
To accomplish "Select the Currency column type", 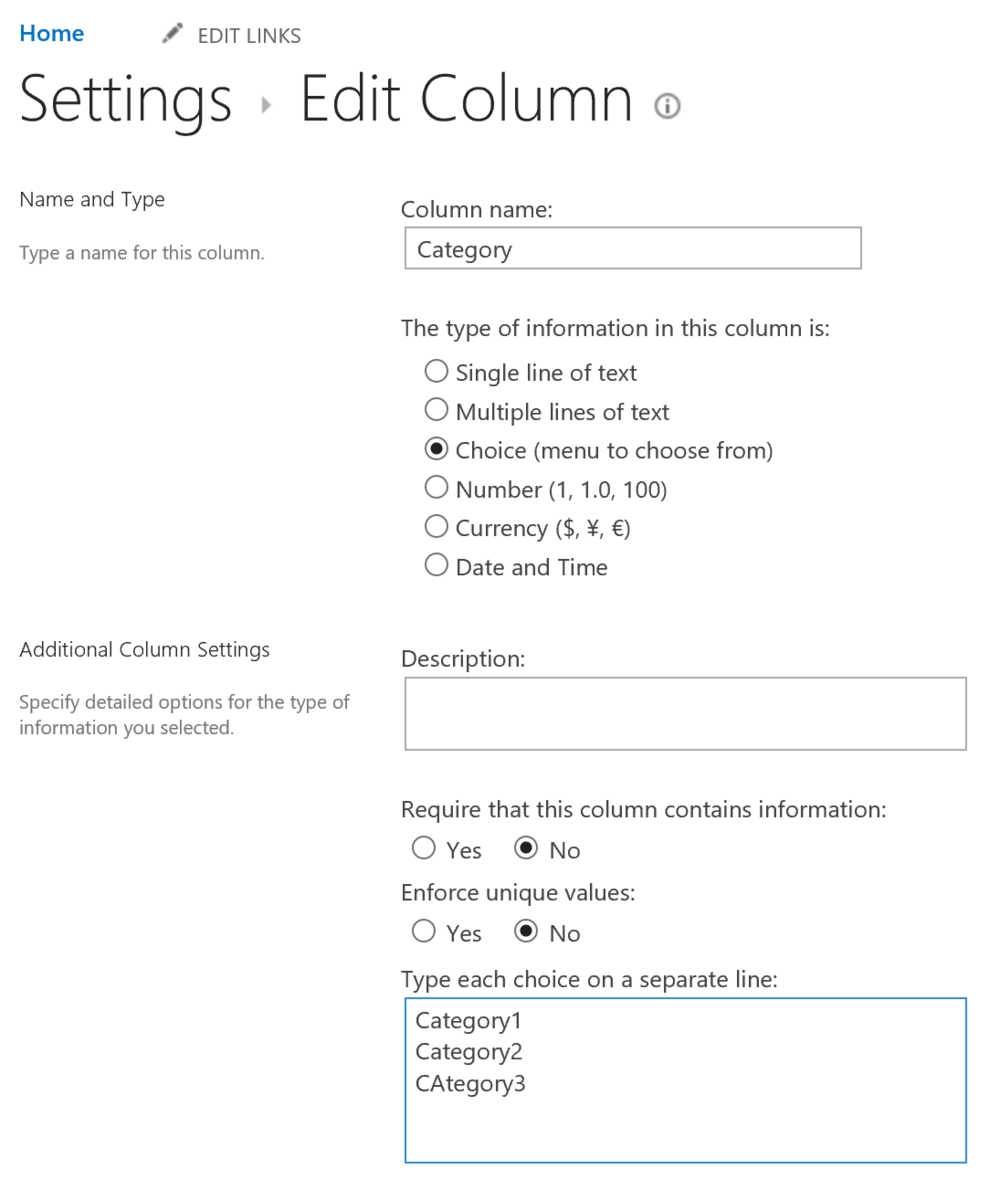I will (x=436, y=526).
